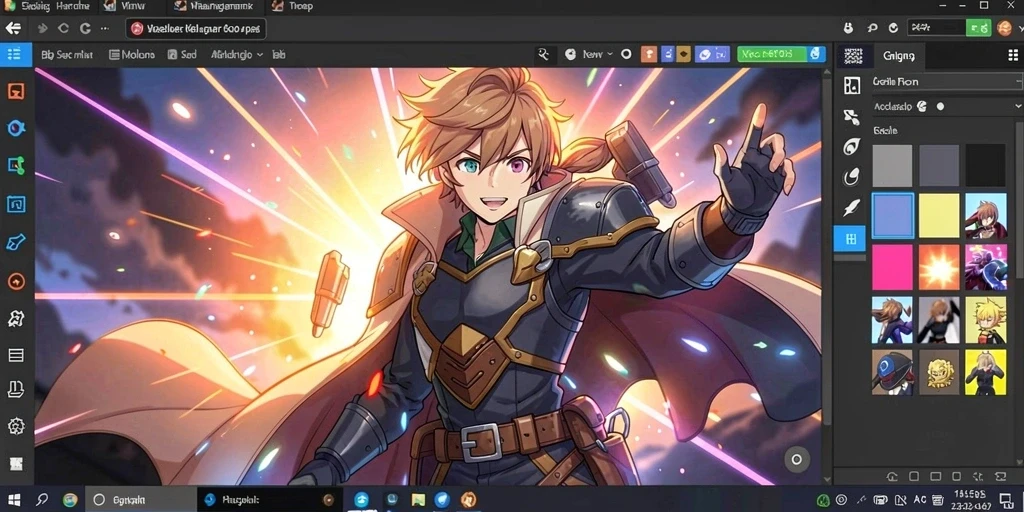Click the reload arrow in navigation bar
The width and height of the screenshot is (1024, 512).
point(85,28)
